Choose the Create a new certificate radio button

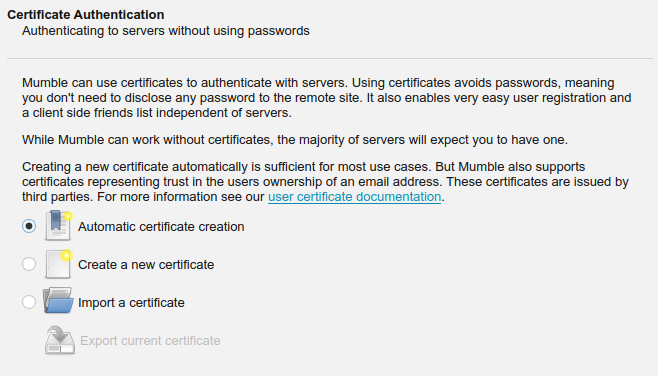click(x=29, y=264)
